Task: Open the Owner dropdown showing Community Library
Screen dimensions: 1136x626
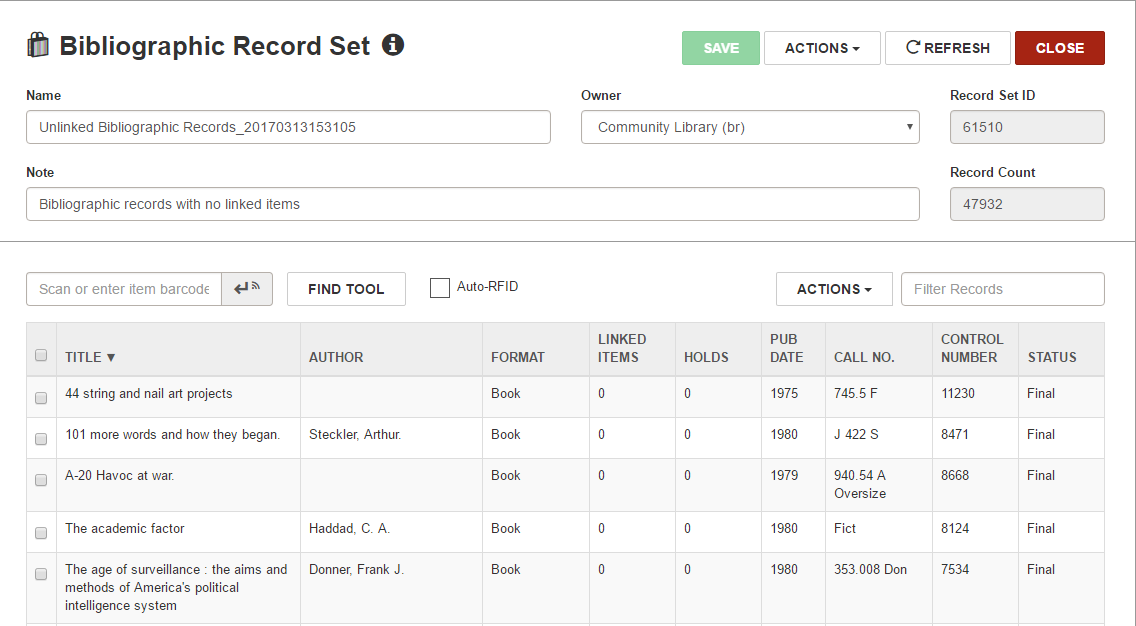Action: pos(749,127)
